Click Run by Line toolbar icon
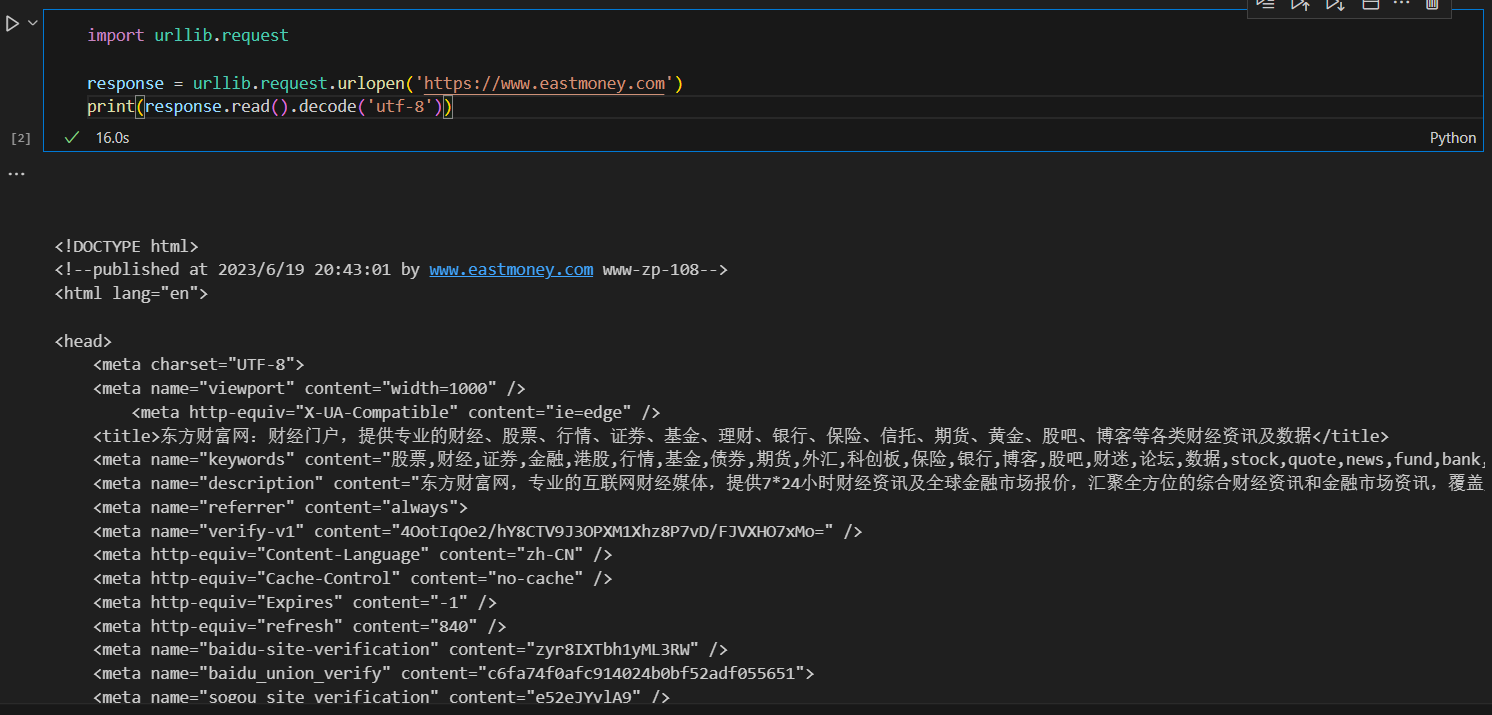The image size is (1492, 715). pos(1266,4)
